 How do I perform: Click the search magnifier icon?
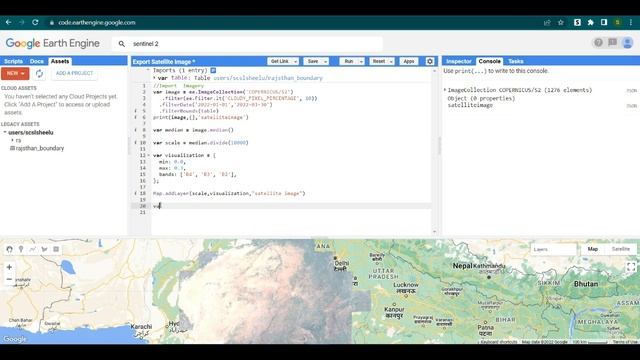(x=122, y=44)
